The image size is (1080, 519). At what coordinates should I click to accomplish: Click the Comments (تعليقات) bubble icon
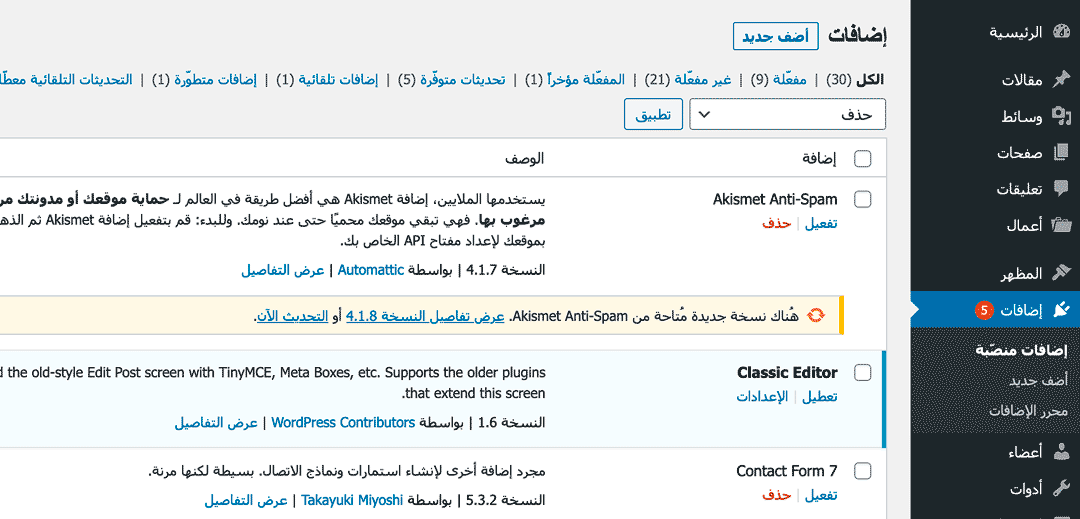(x=1060, y=189)
